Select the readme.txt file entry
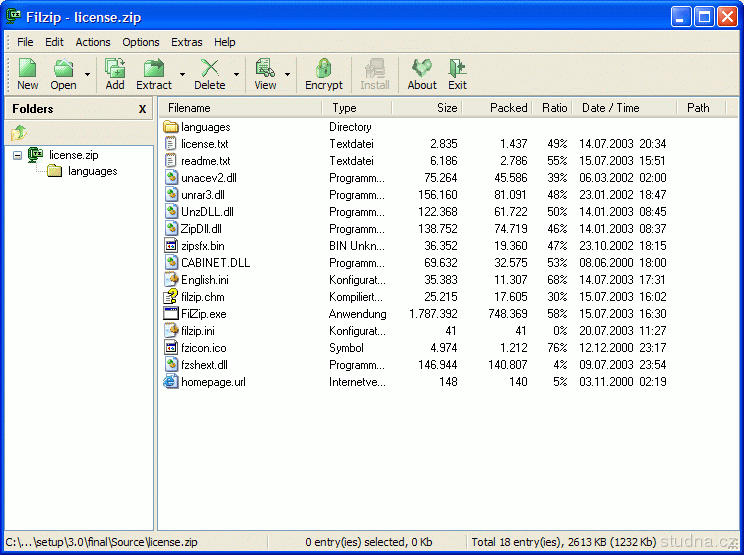 click(205, 161)
